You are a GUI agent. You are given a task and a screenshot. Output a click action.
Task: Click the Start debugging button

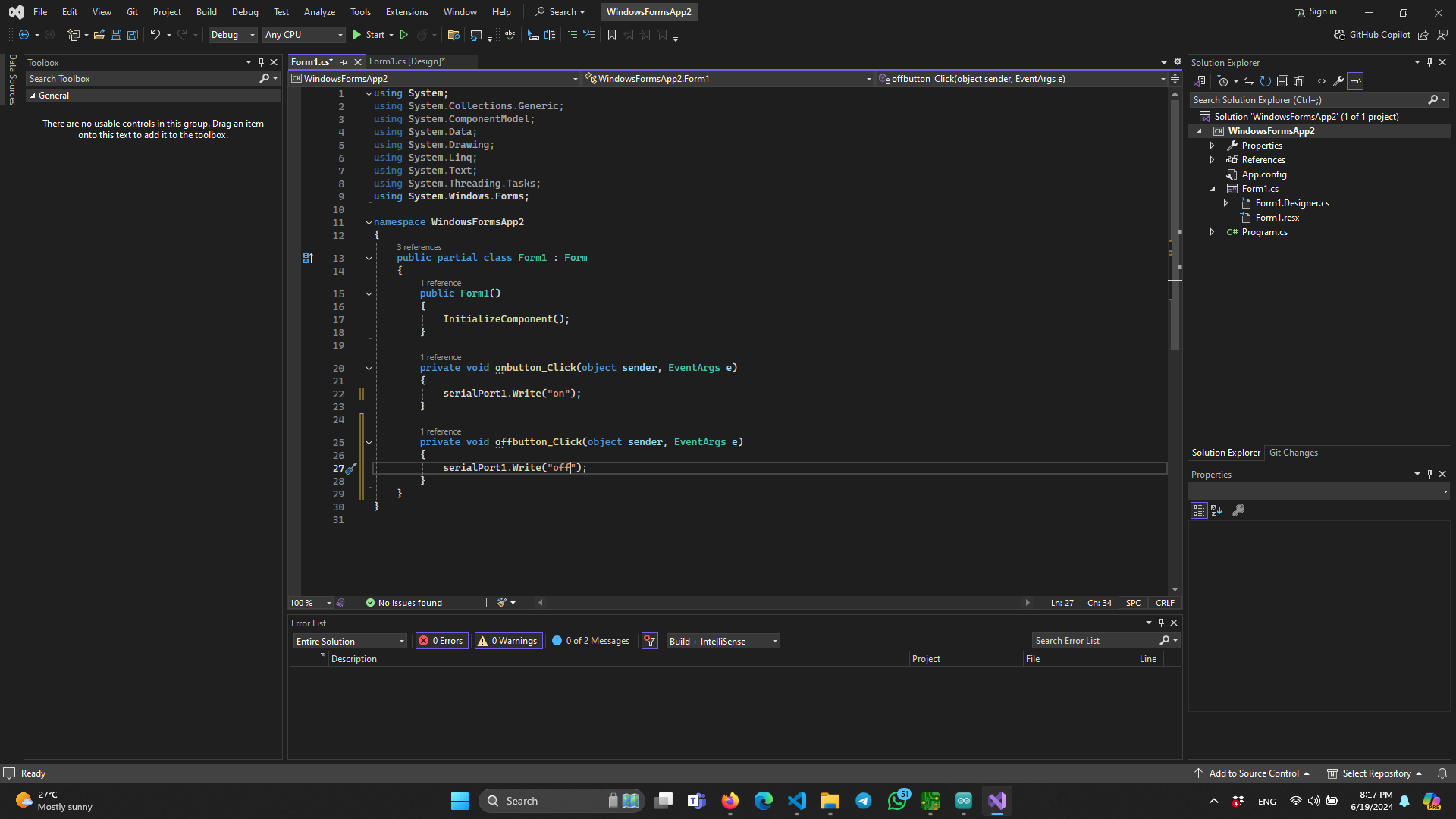tap(369, 35)
